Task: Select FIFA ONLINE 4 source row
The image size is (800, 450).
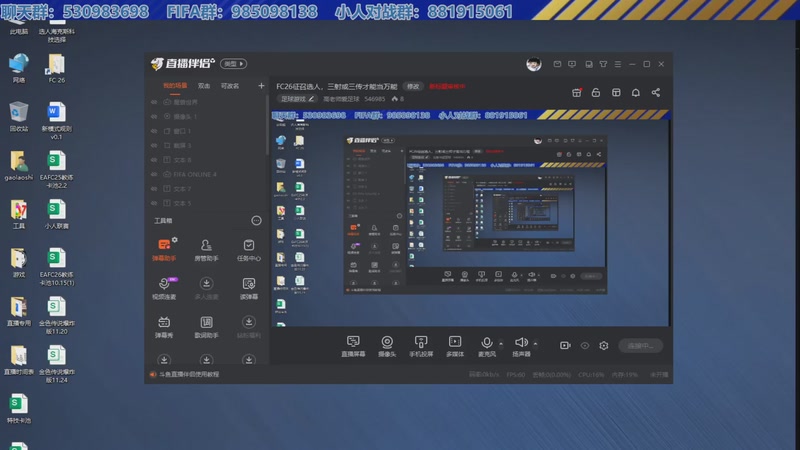Action: tap(206, 174)
